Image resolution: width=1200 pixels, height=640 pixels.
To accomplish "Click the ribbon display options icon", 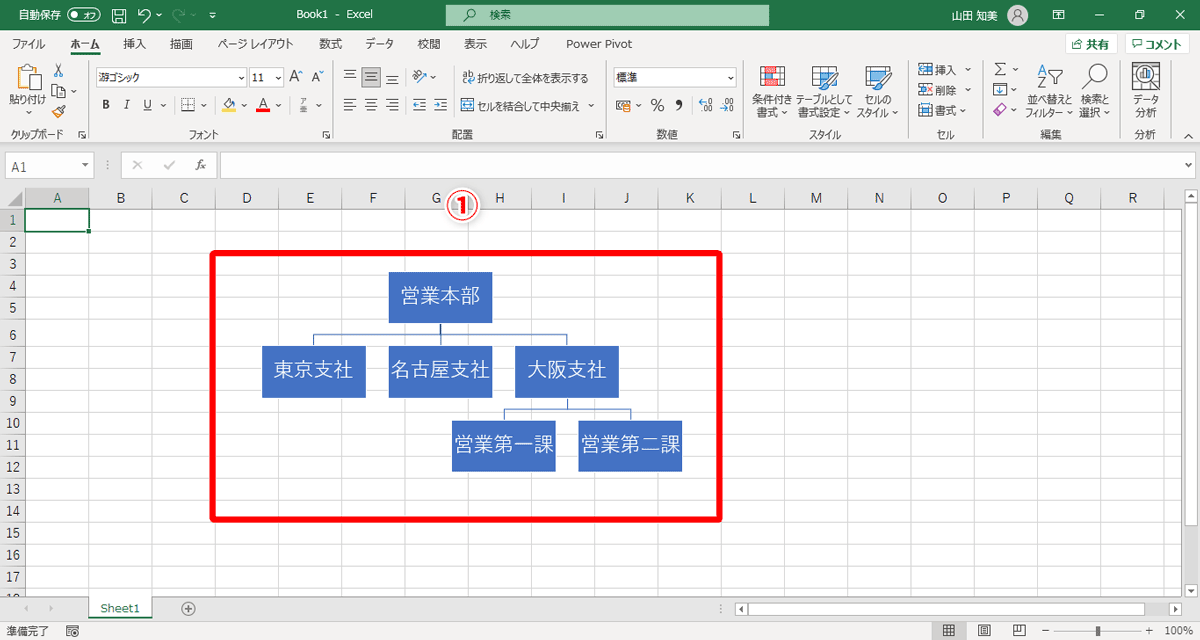I will point(1058,15).
